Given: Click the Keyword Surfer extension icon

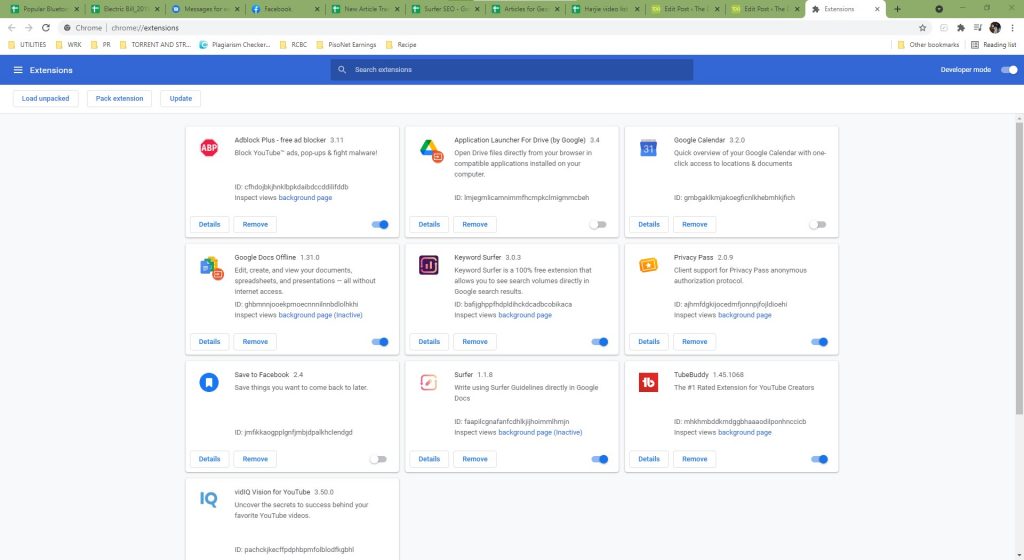Looking at the screenshot, I should 428,265.
